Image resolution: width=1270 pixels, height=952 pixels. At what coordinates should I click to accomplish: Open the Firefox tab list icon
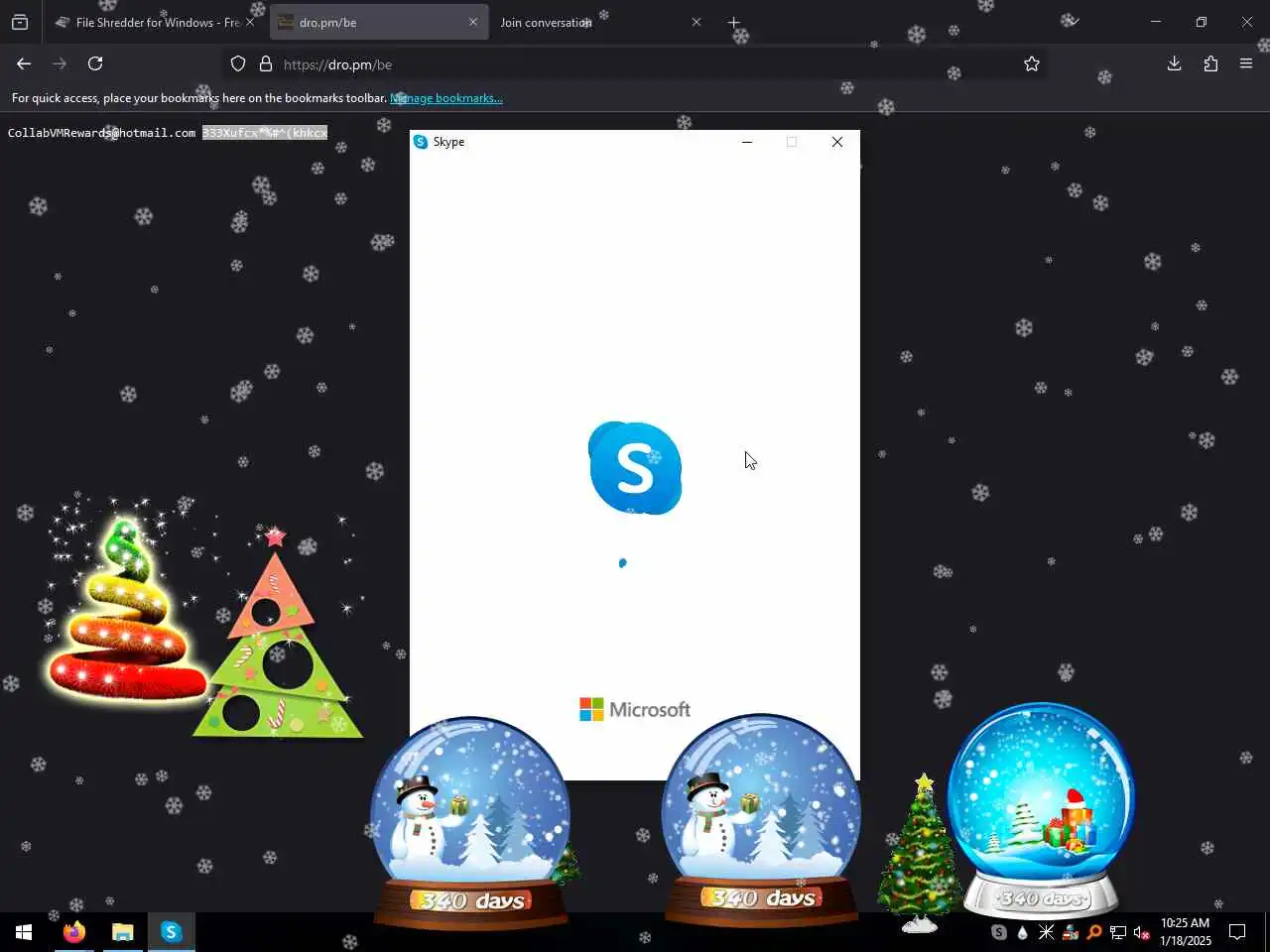click(x=20, y=22)
